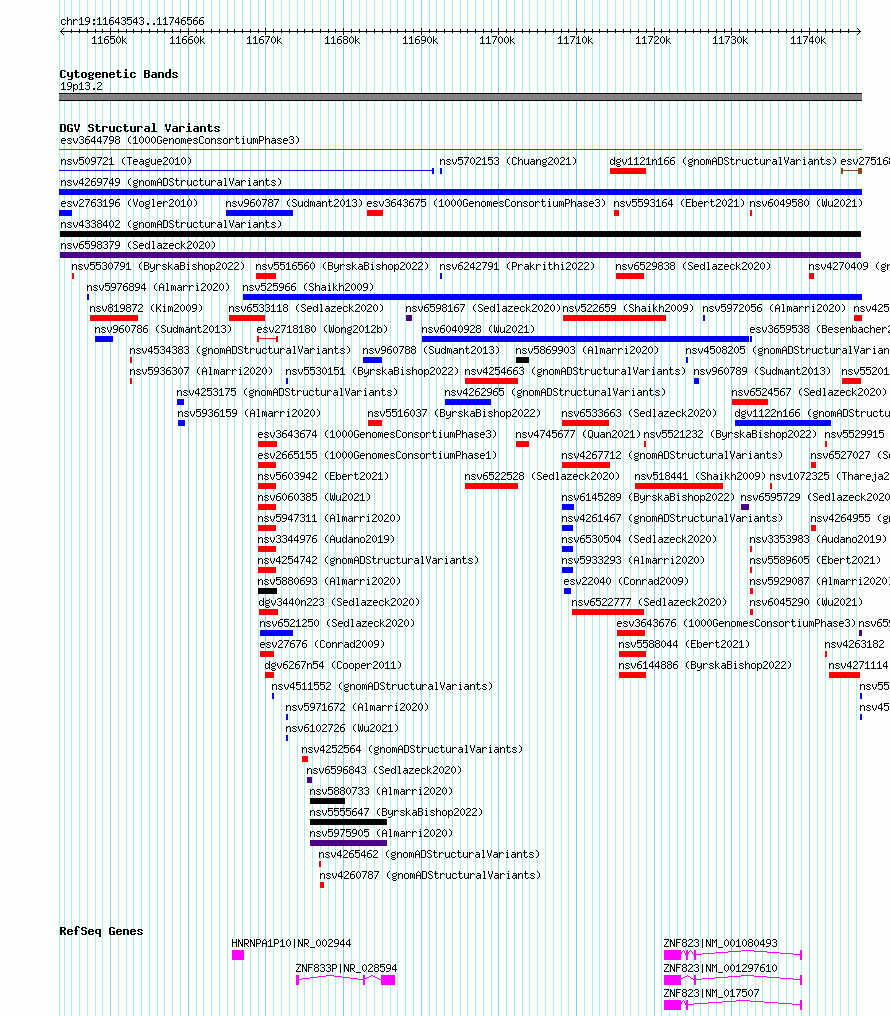890x1016 pixels.
Task: Click esv2665155 1000Genomes Phase1 label
Action: pyautogui.click(x=378, y=455)
